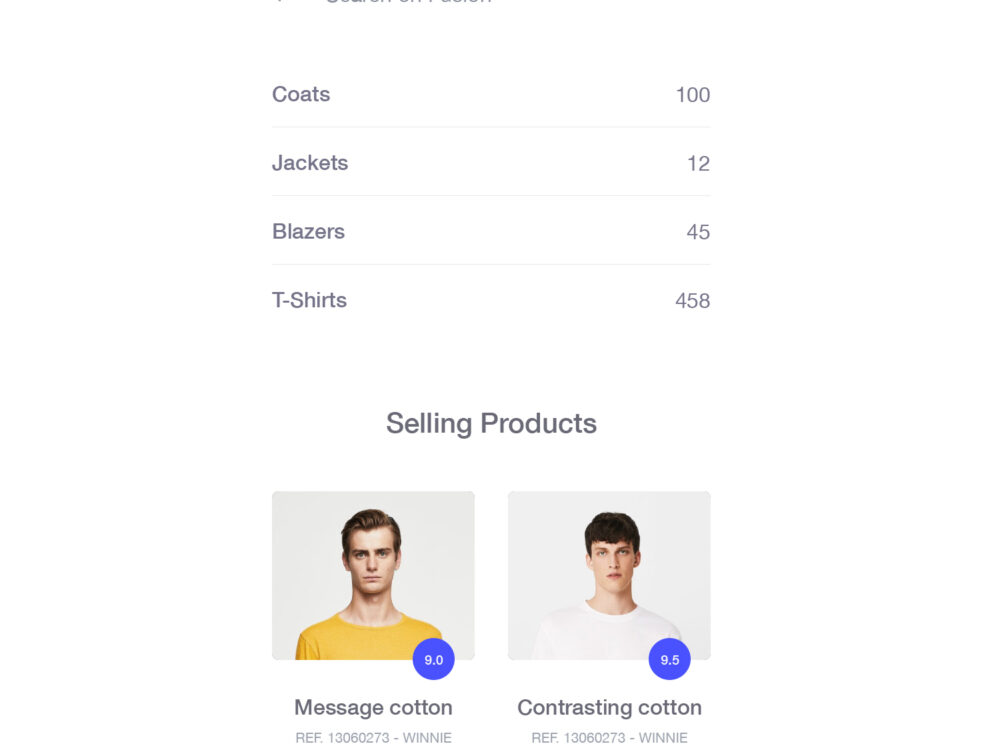The width and height of the screenshot is (1000, 750).
Task: Open the T-Shirts category
Action: tap(309, 300)
